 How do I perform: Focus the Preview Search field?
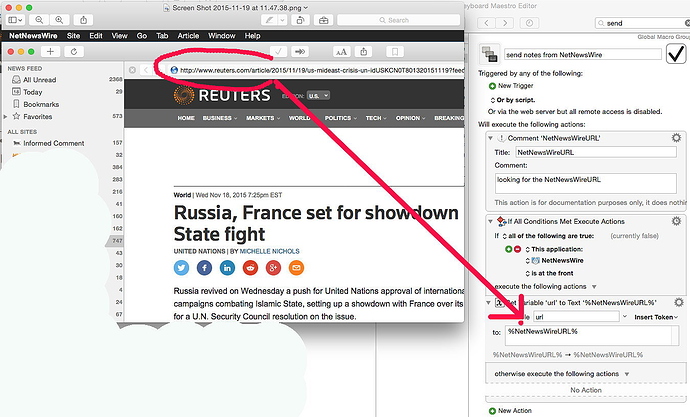point(399,20)
